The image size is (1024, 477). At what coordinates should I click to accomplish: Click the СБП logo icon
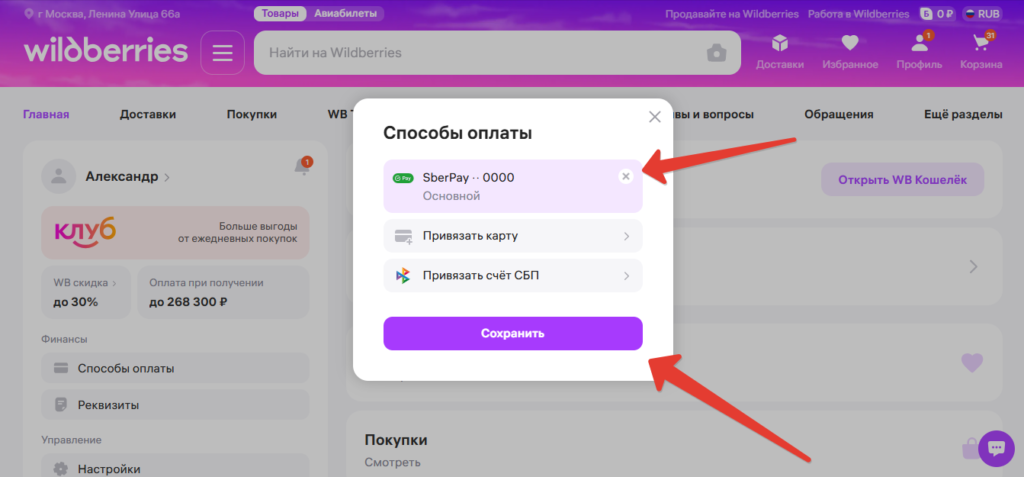click(403, 276)
